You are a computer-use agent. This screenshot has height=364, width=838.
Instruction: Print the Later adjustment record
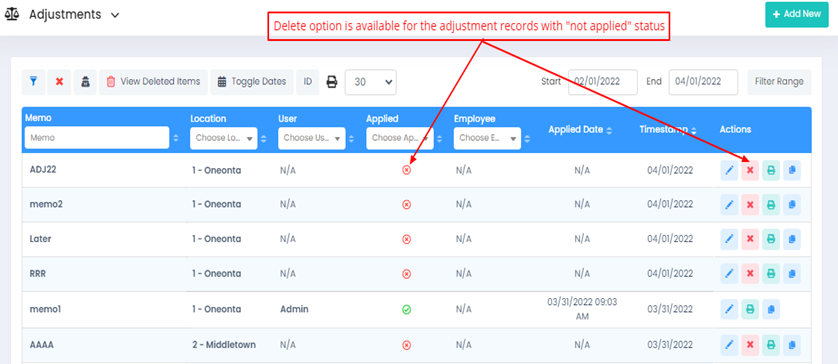point(771,239)
